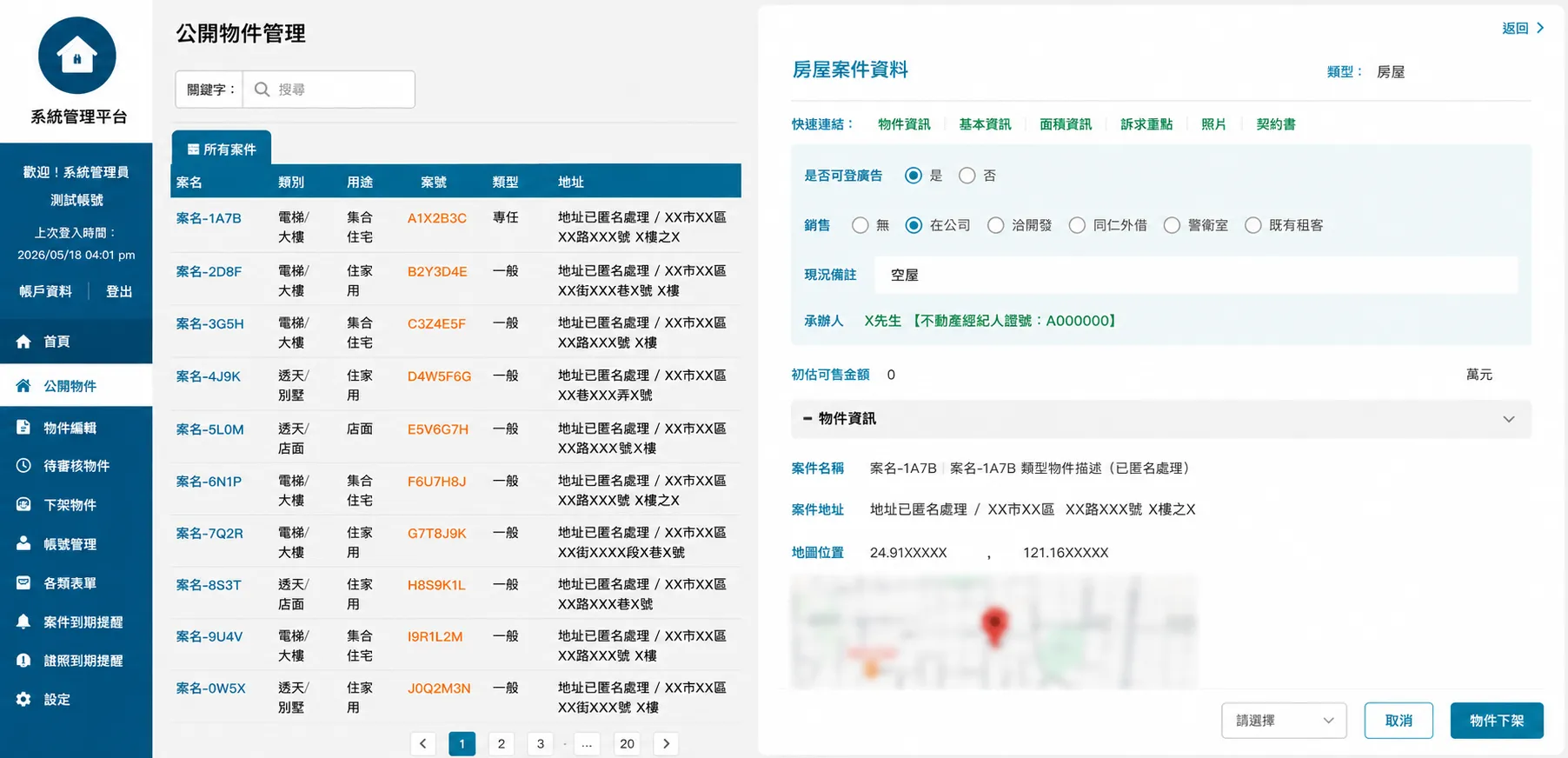This screenshot has height=758, width=1568.
Task: Click the map location pin marker
Action: click(994, 626)
